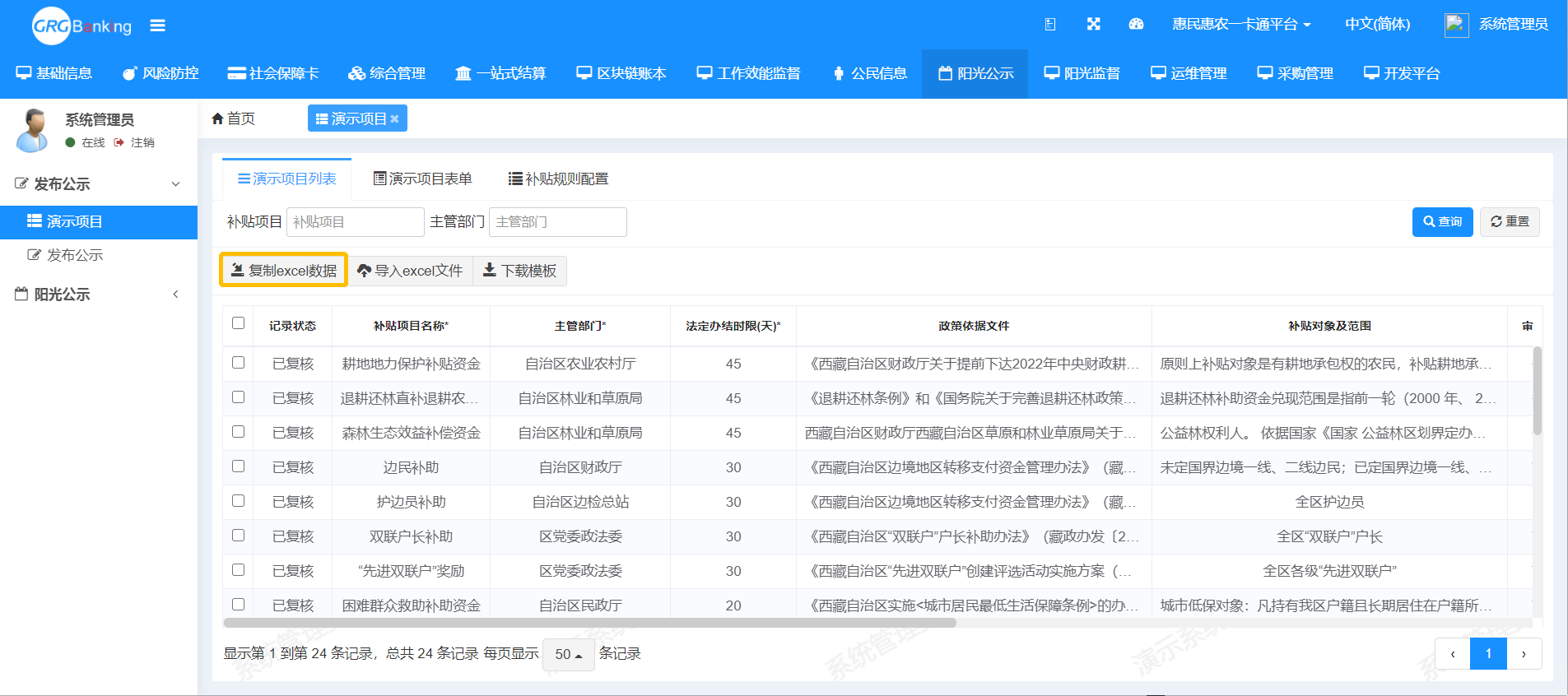This screenshot has width=1568, height=696.
Task: Open the 公民信息 menu
Action: pyautogui.click(x=869, y=73)
